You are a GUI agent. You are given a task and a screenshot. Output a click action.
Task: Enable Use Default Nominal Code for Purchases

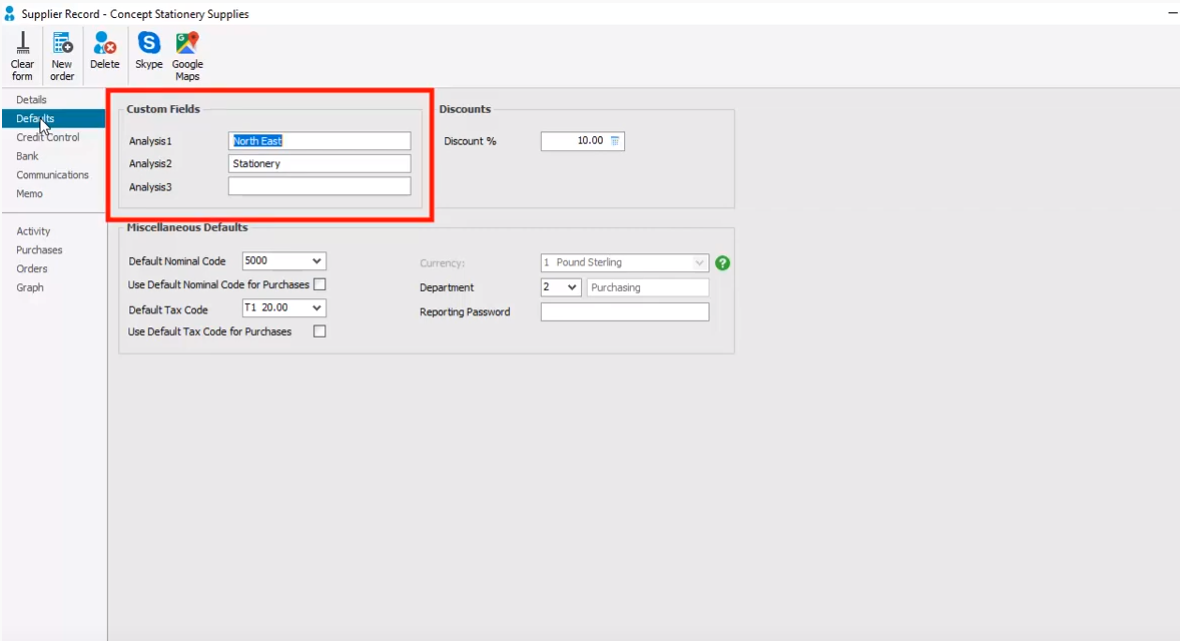(x=322, y=284)
